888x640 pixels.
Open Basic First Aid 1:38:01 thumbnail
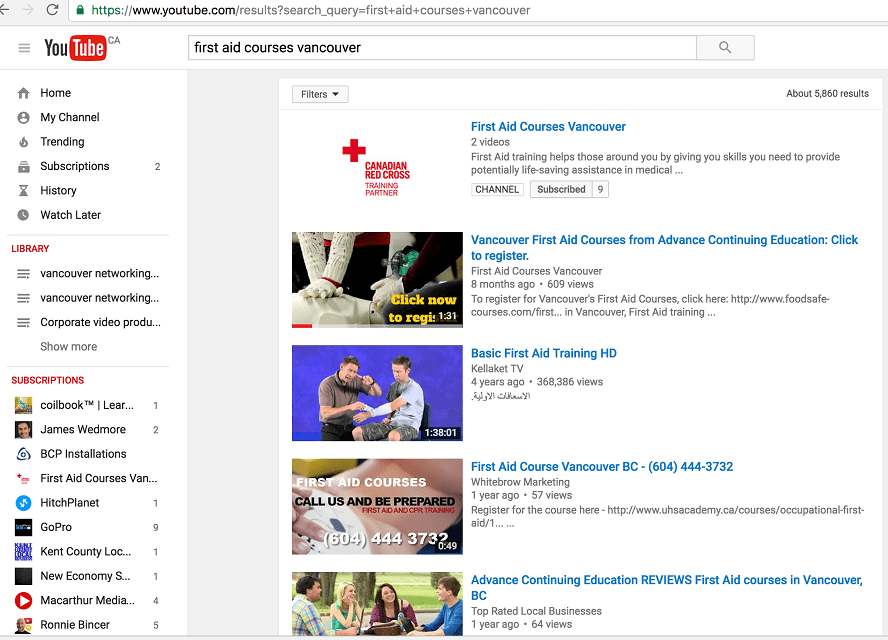[x=377, y=393]
